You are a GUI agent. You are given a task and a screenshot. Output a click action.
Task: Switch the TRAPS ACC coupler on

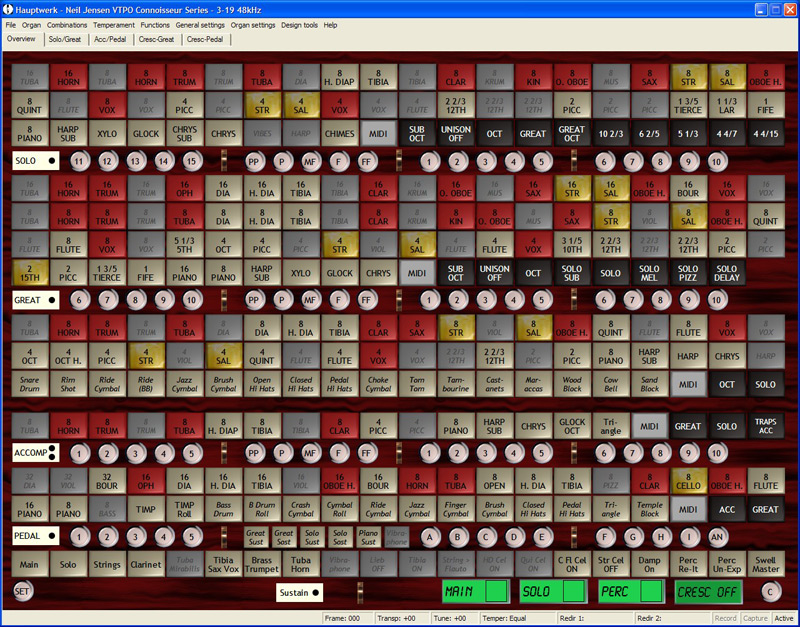tap(765, 425)
